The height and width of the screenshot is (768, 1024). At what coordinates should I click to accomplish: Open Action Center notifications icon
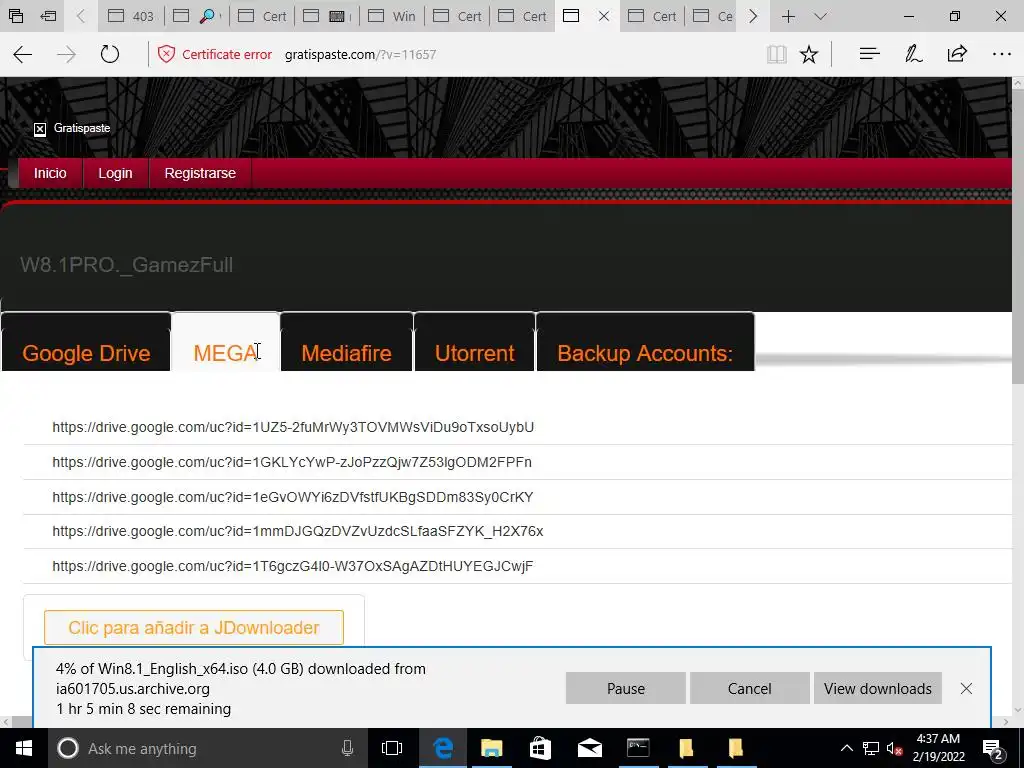993,748
